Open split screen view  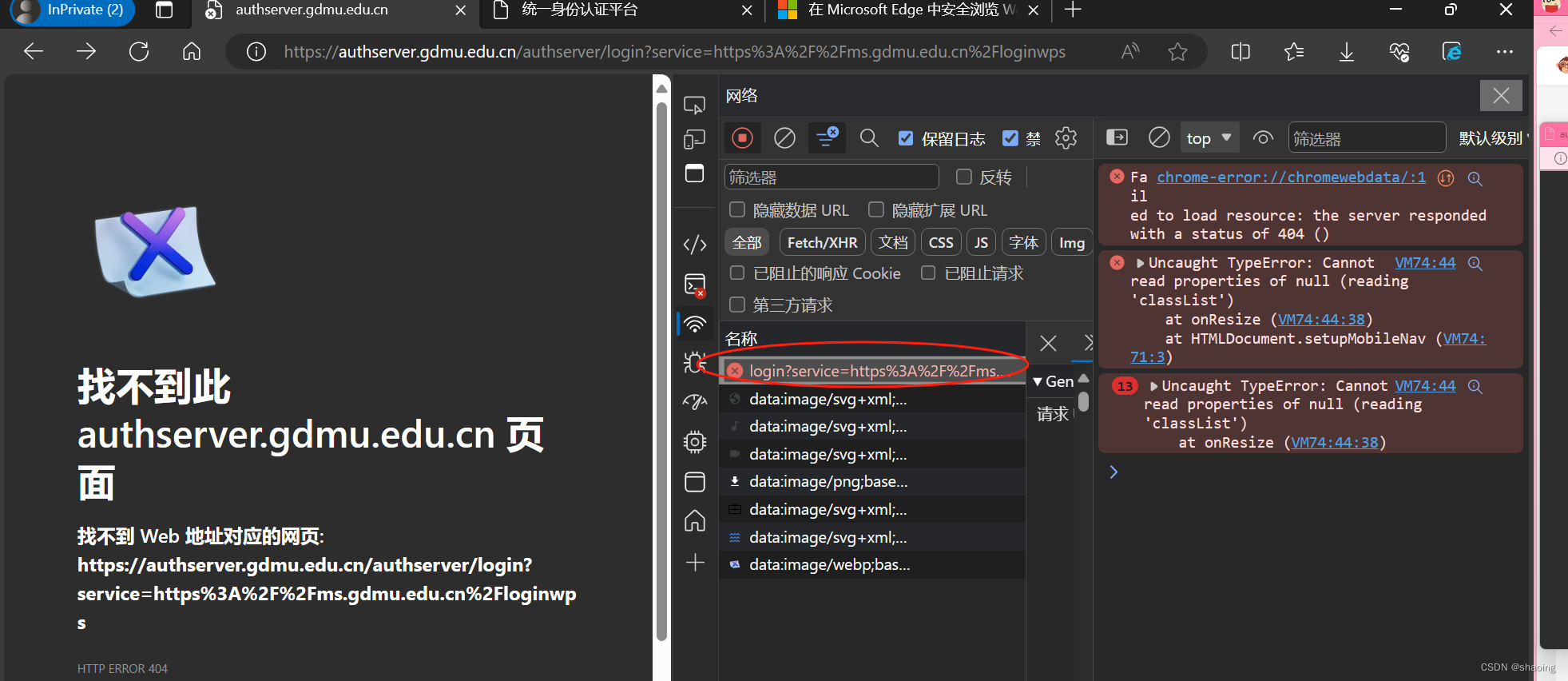pos(1241,52)
